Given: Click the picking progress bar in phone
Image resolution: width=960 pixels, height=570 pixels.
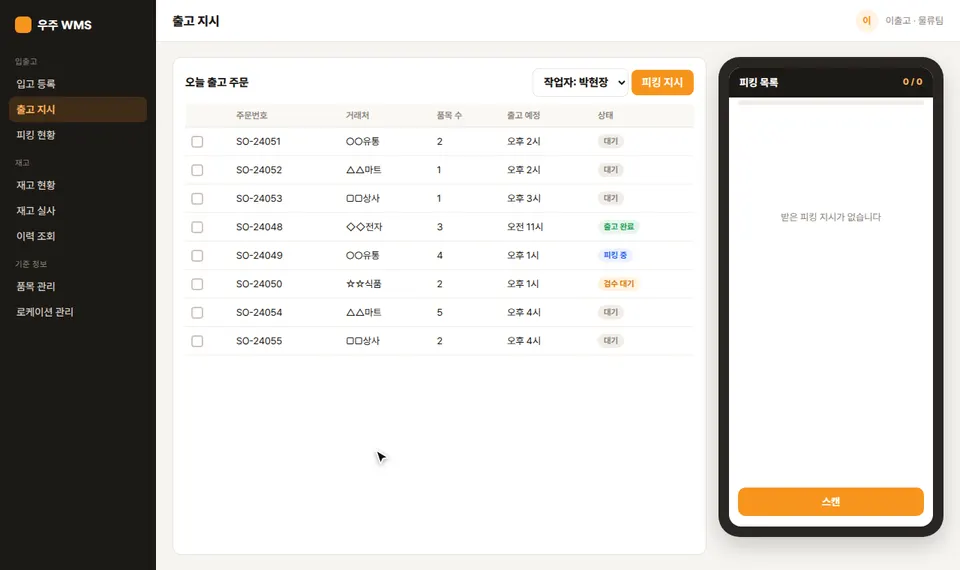Looking at the screenshot, I should click(x=830, y=103).
